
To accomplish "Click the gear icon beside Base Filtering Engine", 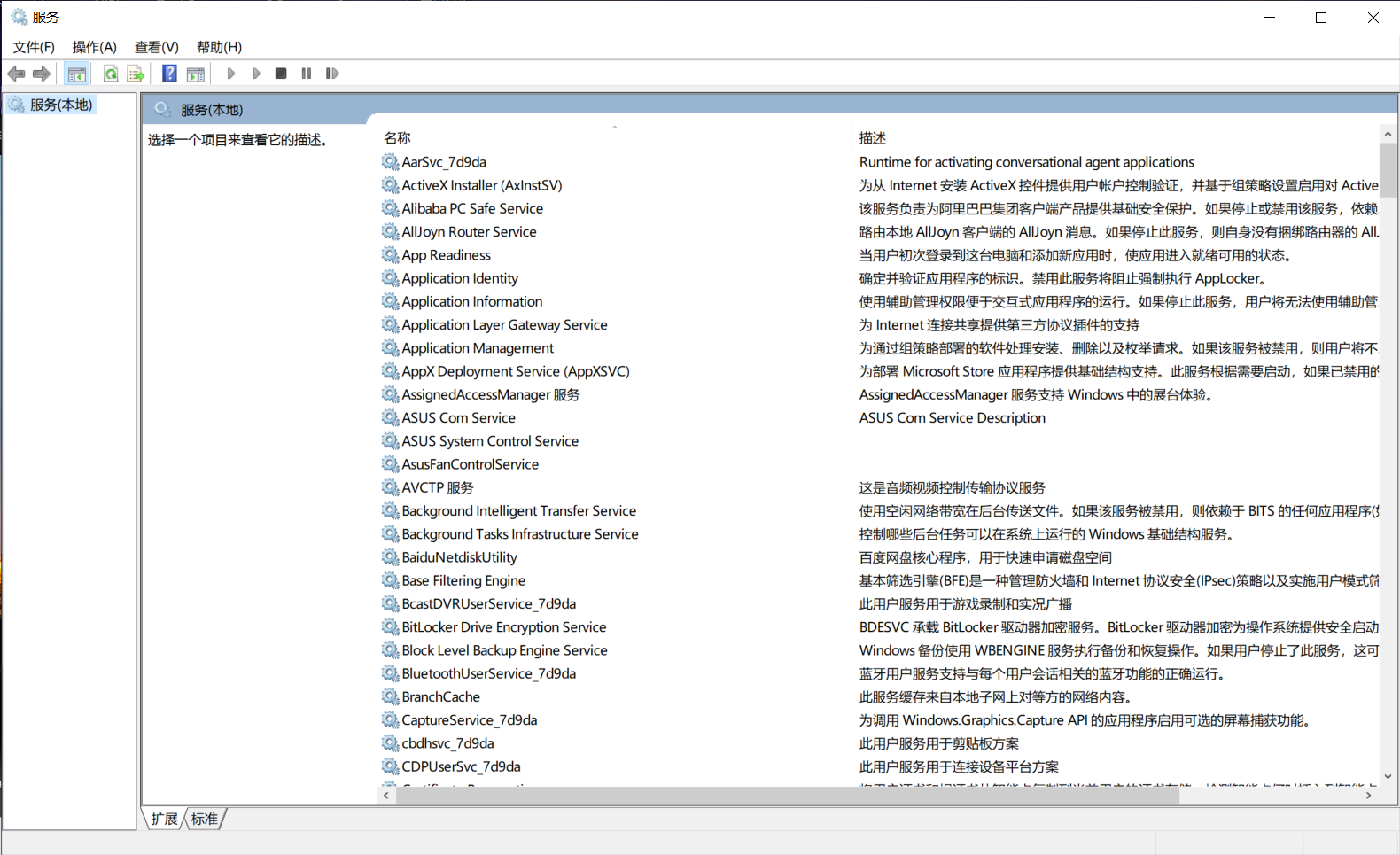I will 390,580.
